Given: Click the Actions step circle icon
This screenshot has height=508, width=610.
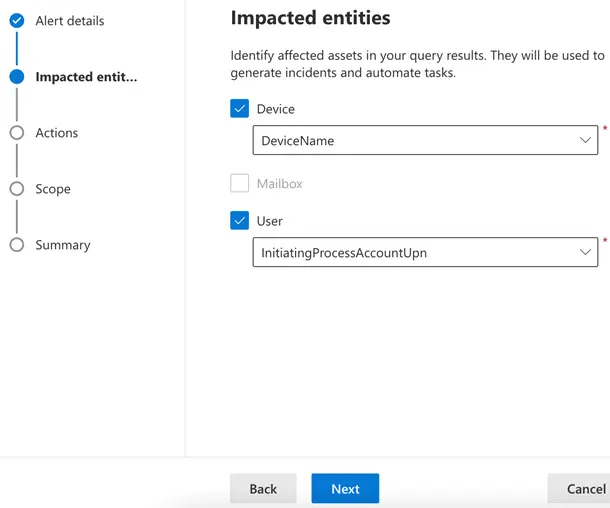Looking at the screenshot, I should pos(16,133).
